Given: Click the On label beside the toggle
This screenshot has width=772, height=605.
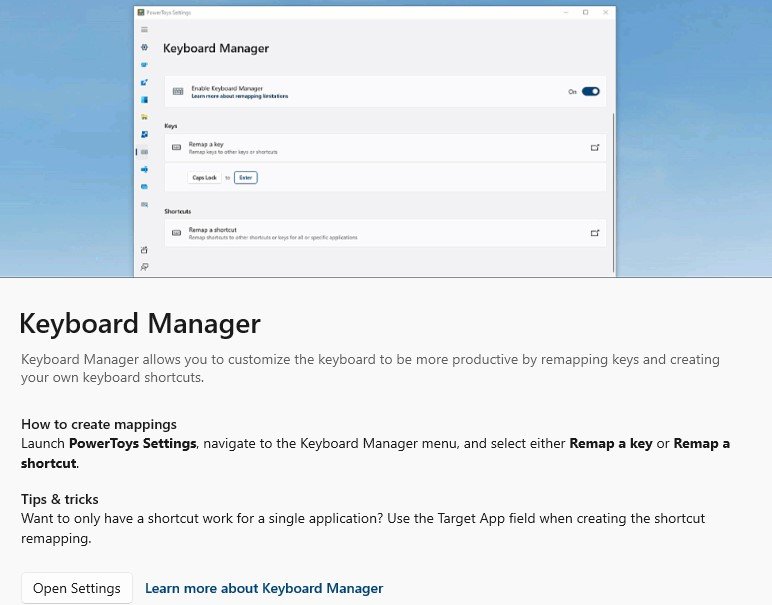Looking at the screenshot, I should 572,92.
